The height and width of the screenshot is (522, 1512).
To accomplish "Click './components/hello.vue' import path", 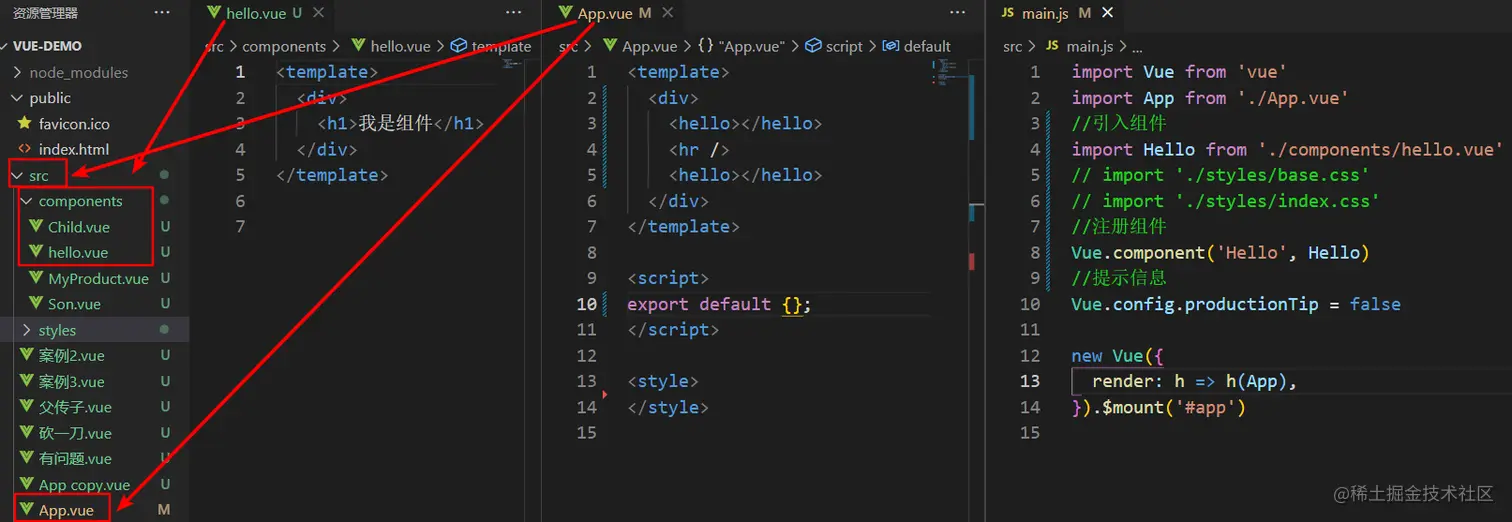I will click(x=1380, y=149).
